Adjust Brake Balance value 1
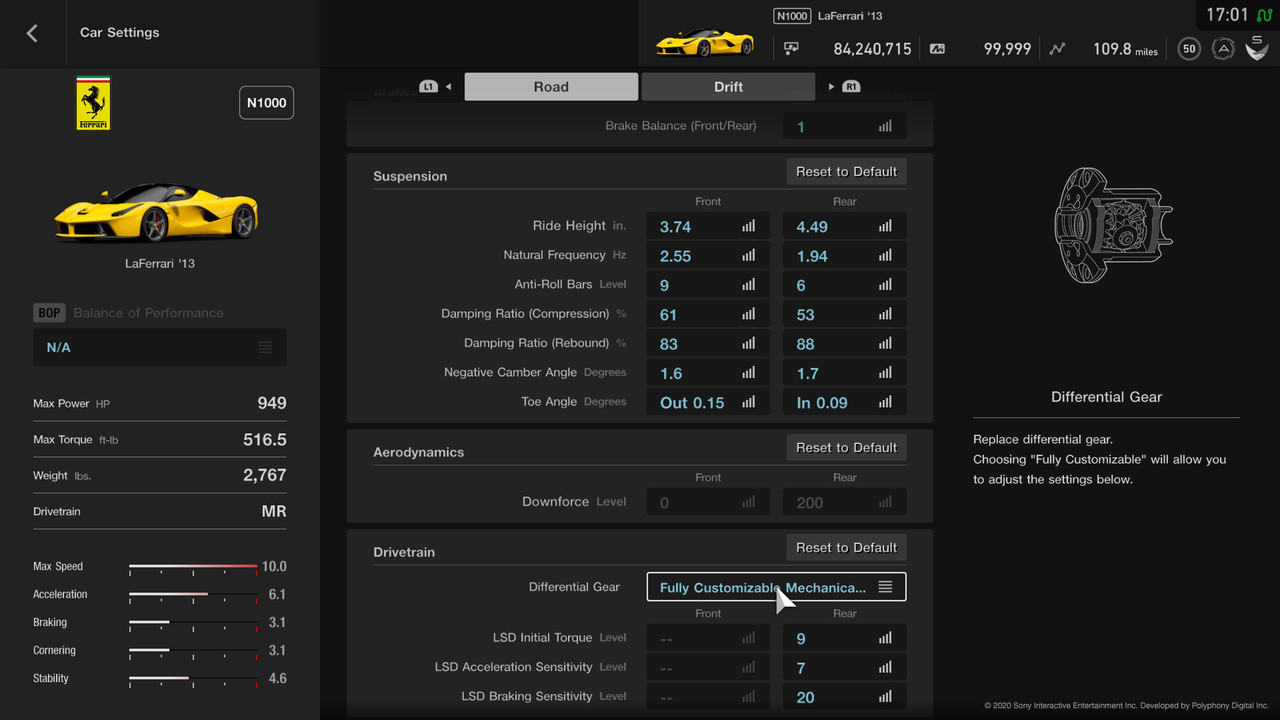1280x720 pixels. pos(845,127)
